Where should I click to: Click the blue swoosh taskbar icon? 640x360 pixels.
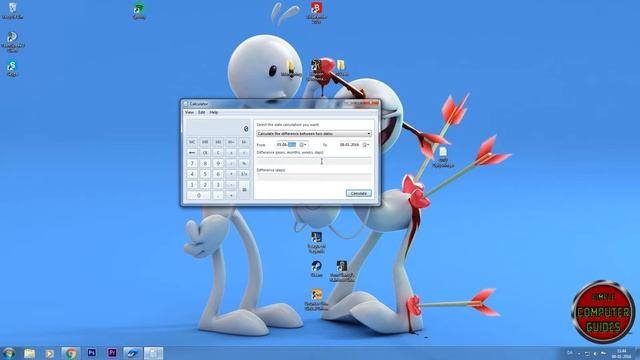click(x=132, y=353)
